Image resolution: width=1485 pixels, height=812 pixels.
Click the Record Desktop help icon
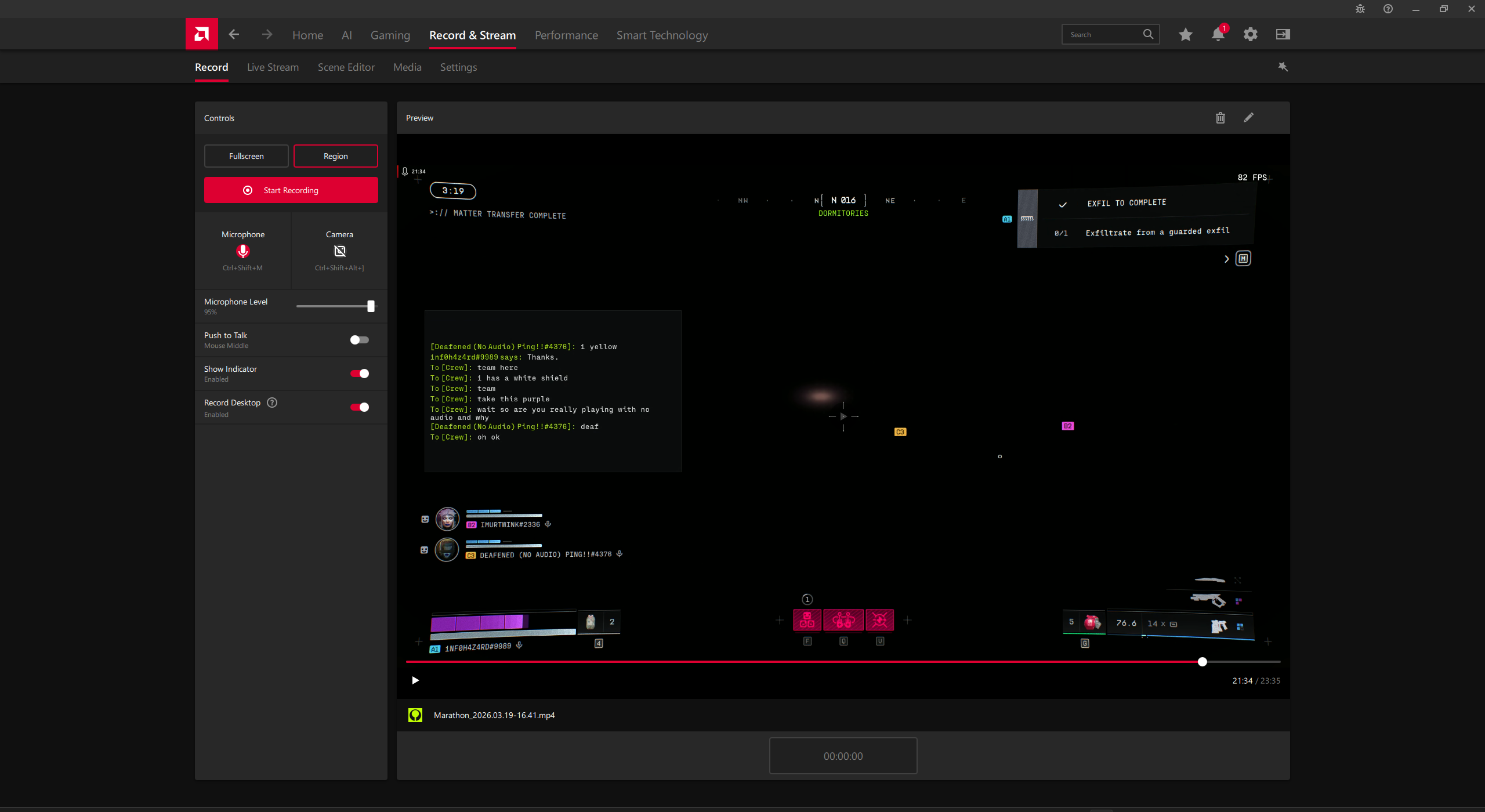click(272, 403)
